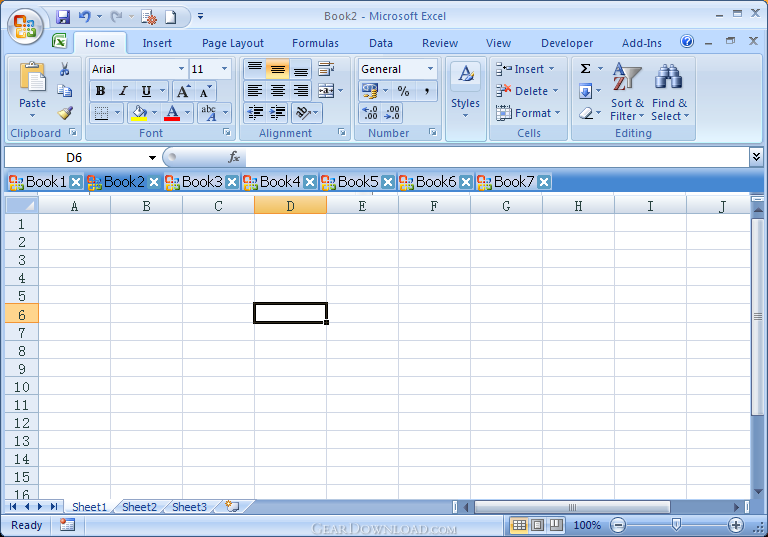Open the Name Box dropdown arrow

pyautogui.click(x=152, y=158)
